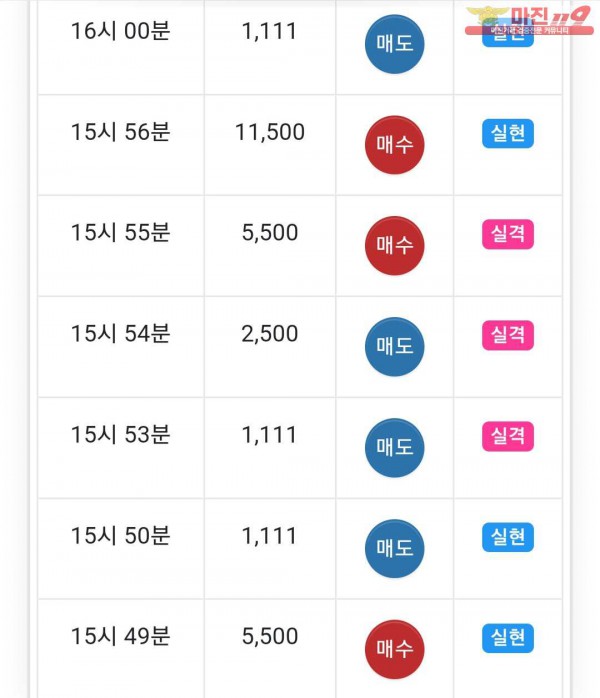Image resolution: width=600 pixels, height=698 pixels.
Task: Click the red 매수 circle in 15시 55분 row
Action: click(394, 246)
